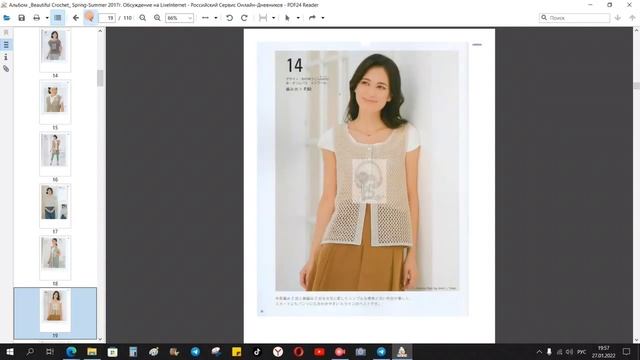This screenshot has height=360, width=640.
Task: Open YouTube app from taskbar
Action: point(319,352)
